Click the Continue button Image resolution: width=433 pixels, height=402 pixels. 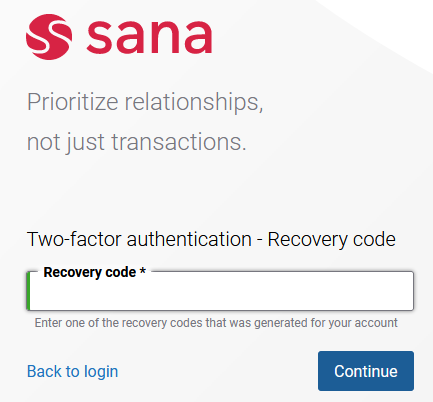pos(366,371)
